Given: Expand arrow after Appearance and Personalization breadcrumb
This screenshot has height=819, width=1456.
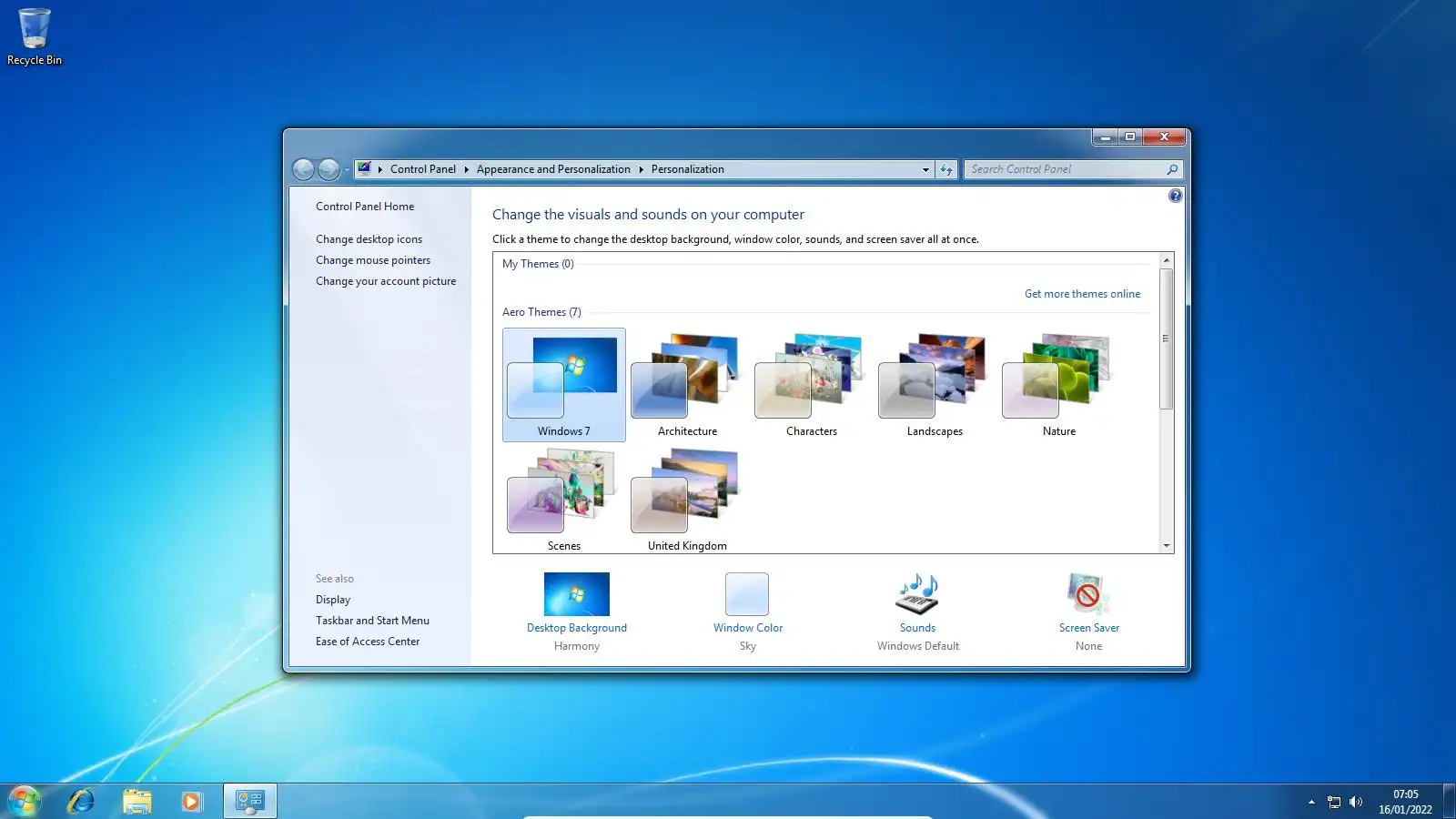Looking at the screenshot, I should pos(641,169).
